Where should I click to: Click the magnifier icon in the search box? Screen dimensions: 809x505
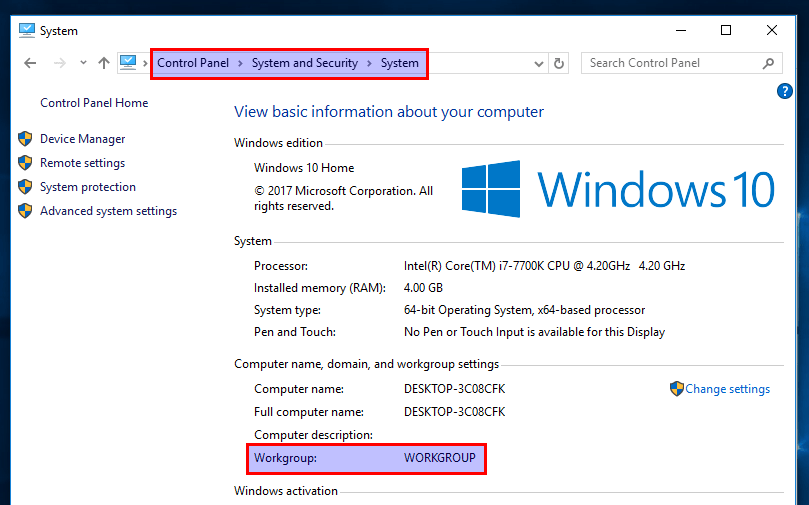(x=768, y=63)
